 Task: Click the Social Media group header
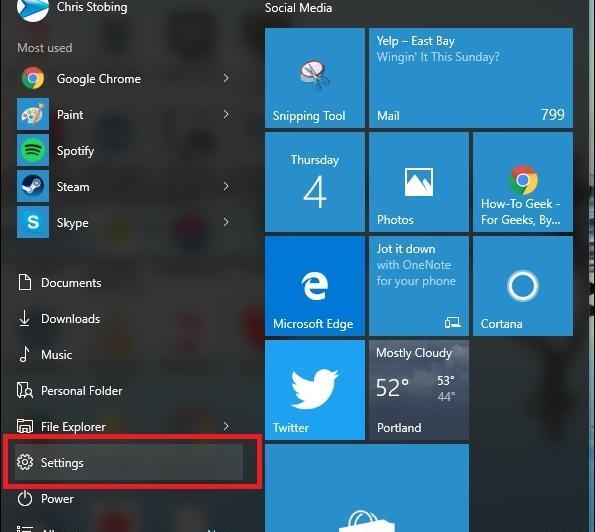[298, 8]
